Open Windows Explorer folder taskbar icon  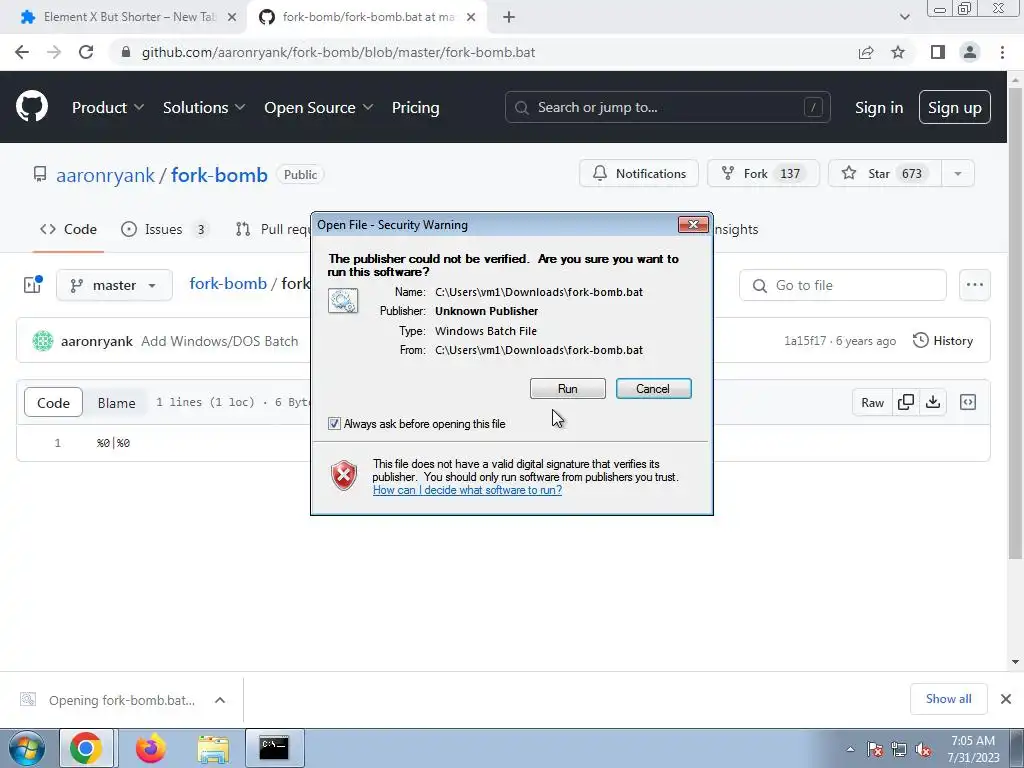[x=213, y=748]
